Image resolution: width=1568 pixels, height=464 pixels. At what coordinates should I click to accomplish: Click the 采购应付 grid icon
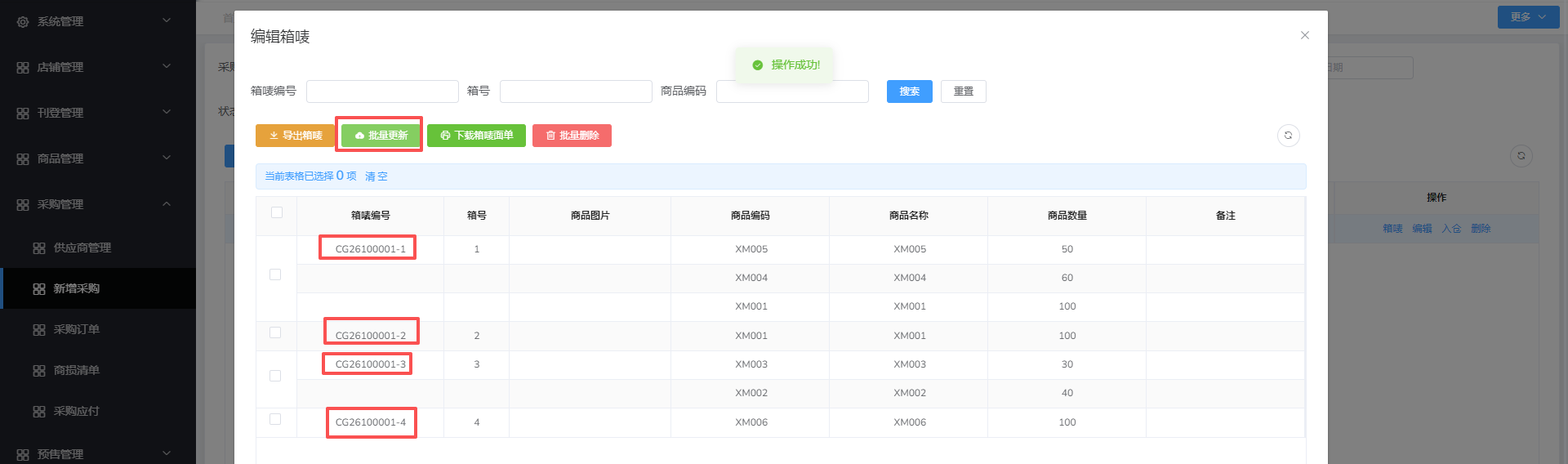(x=39, y=412)
